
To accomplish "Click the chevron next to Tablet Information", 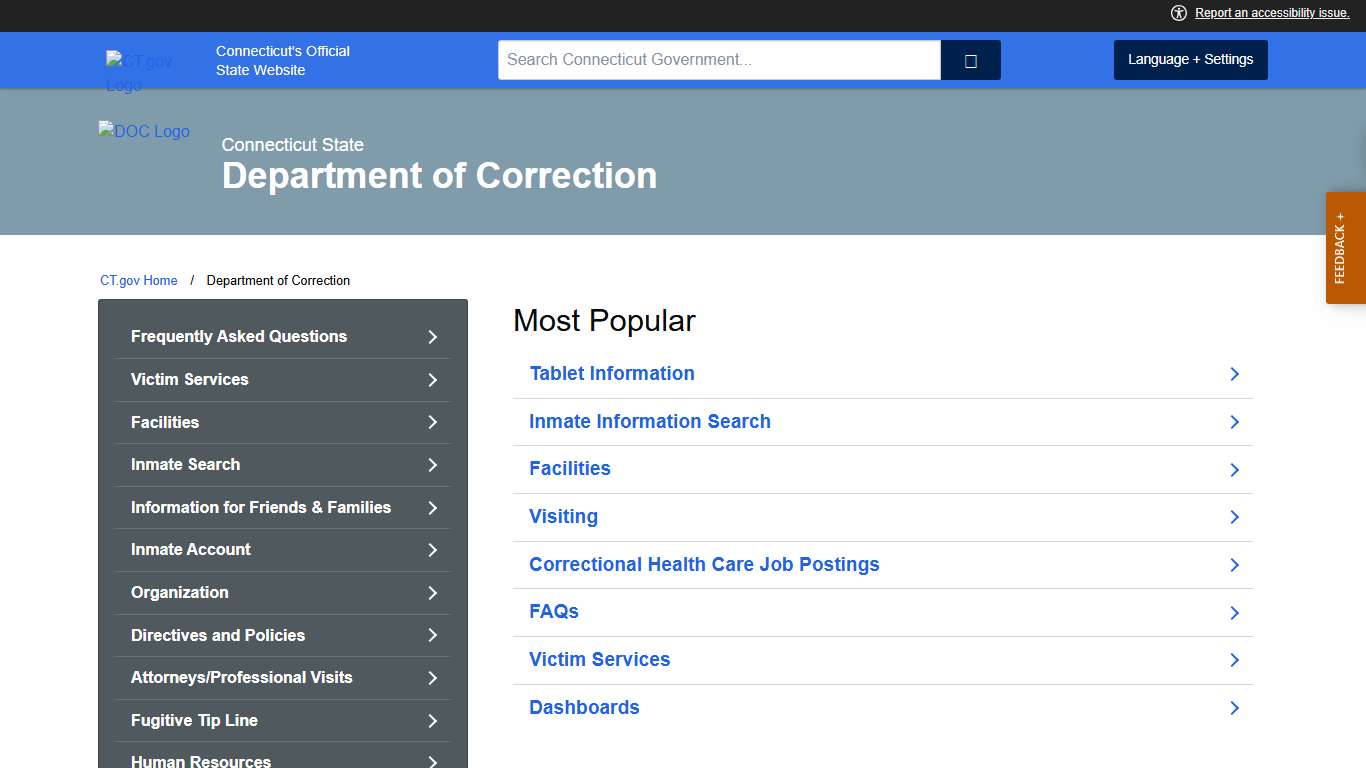I will pos(1234,374).
